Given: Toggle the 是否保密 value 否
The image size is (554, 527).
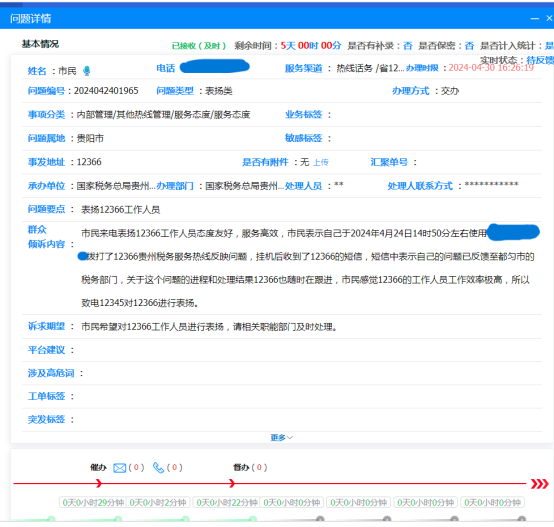Looking at the screenshot, I should coord(469,46).
